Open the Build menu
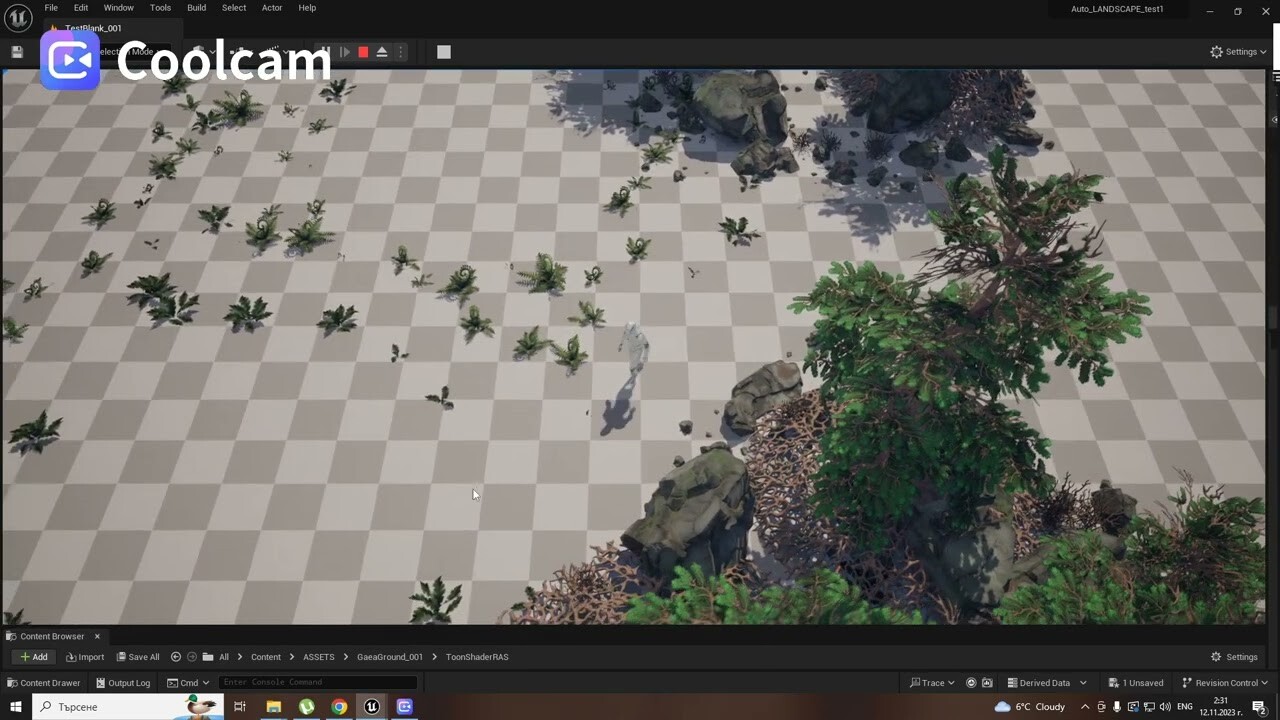This screenshot has height=720, width=1280. pyautogui.click(x=196, y=7)
